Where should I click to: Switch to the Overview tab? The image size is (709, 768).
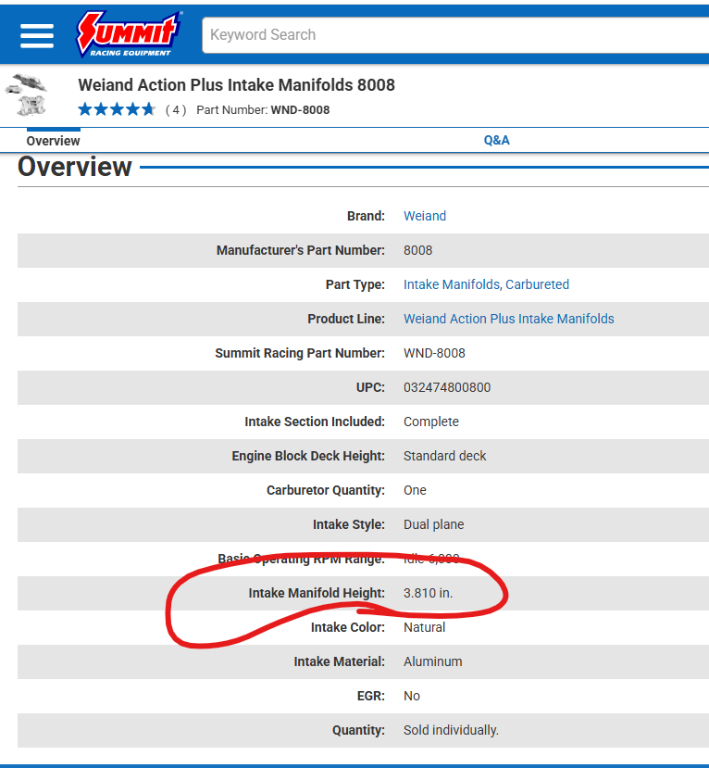click(x=53, y=141)
